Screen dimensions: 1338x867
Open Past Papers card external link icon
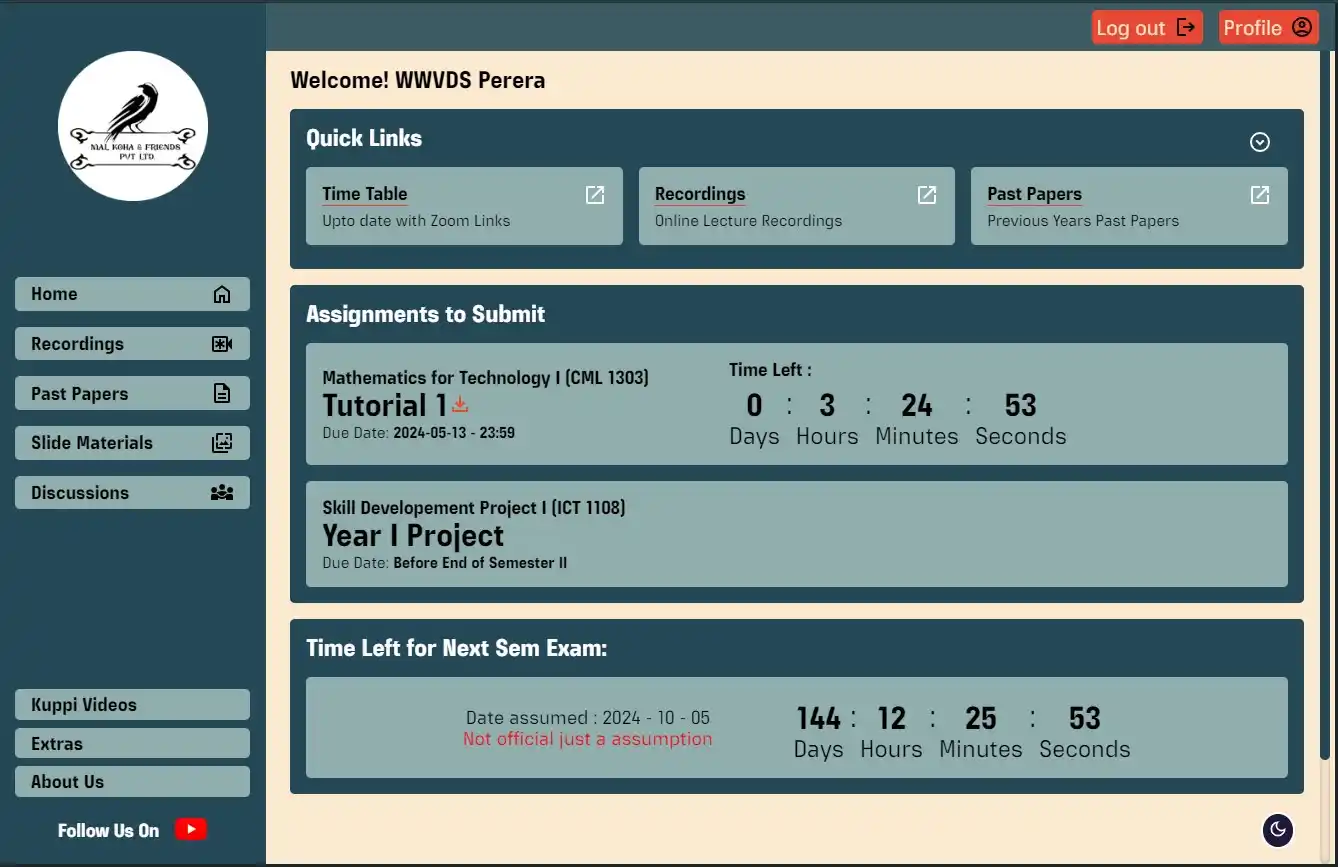[1260, 195]
